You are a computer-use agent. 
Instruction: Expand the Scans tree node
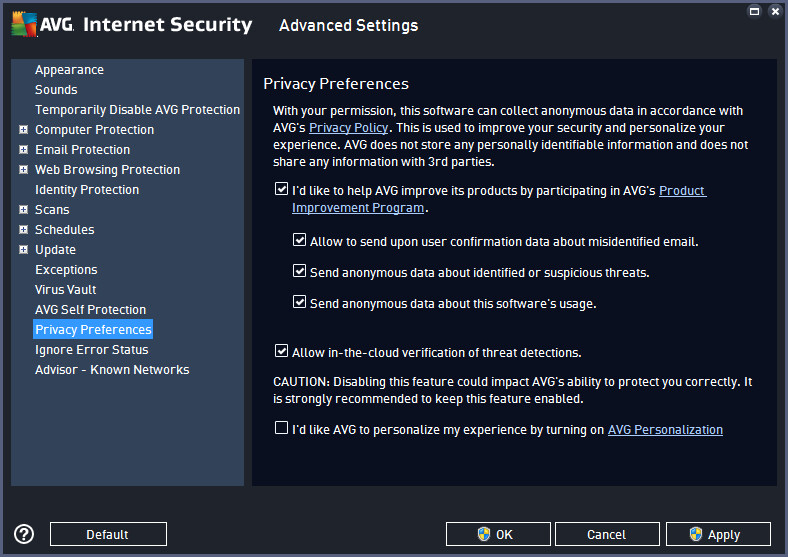point(23,209)
